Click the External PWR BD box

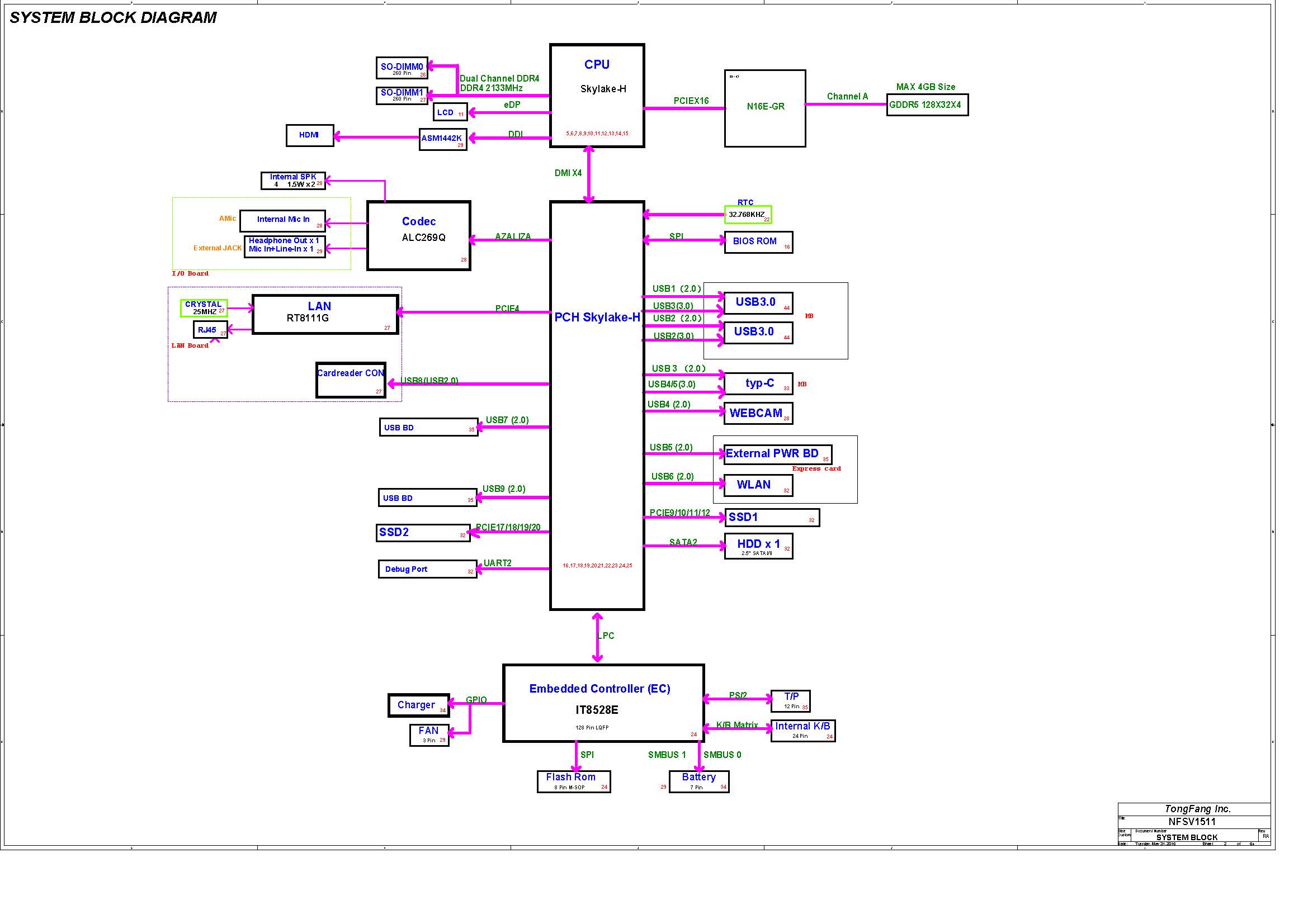777,454
